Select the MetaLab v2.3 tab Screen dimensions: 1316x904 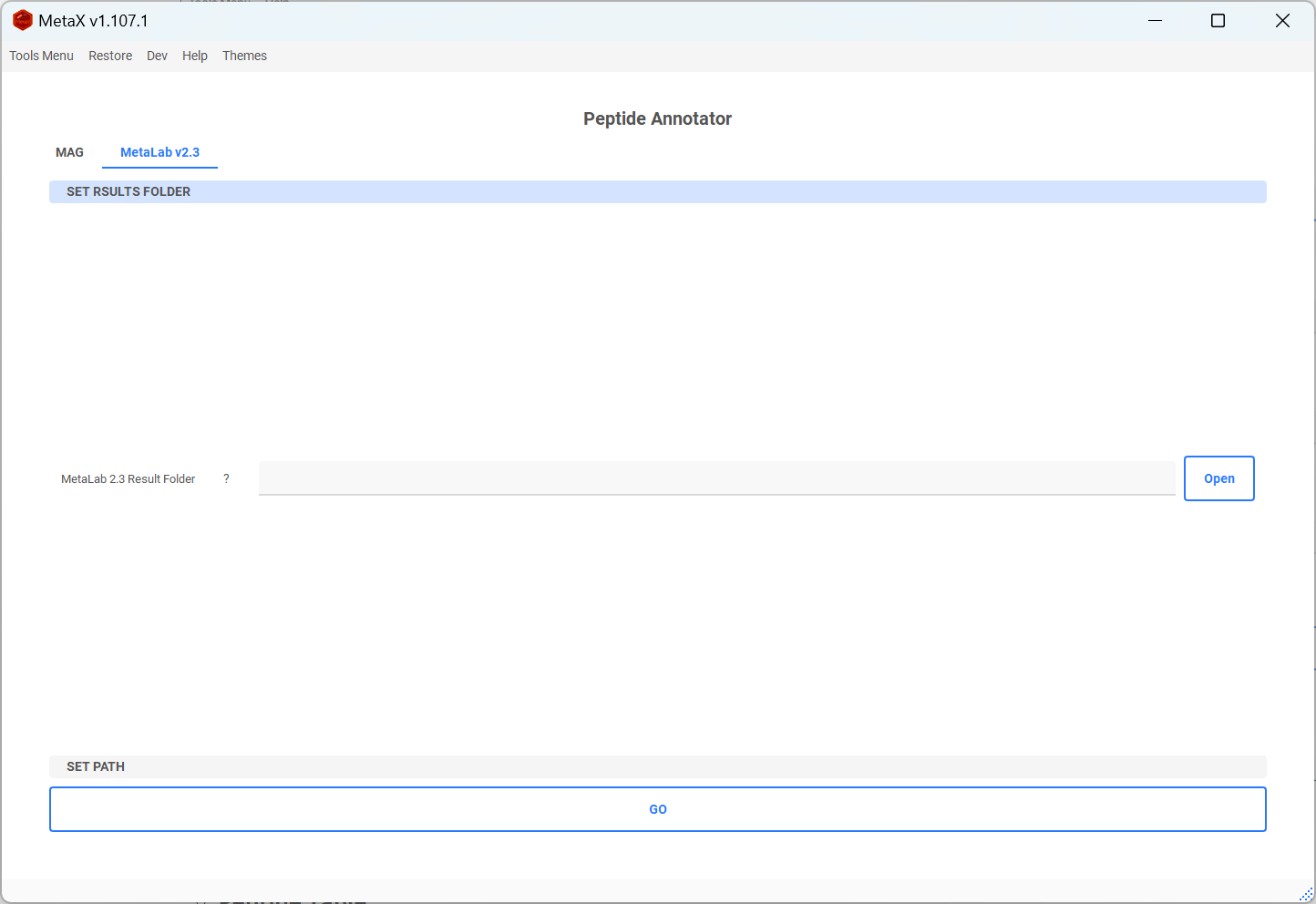[159, 152]
